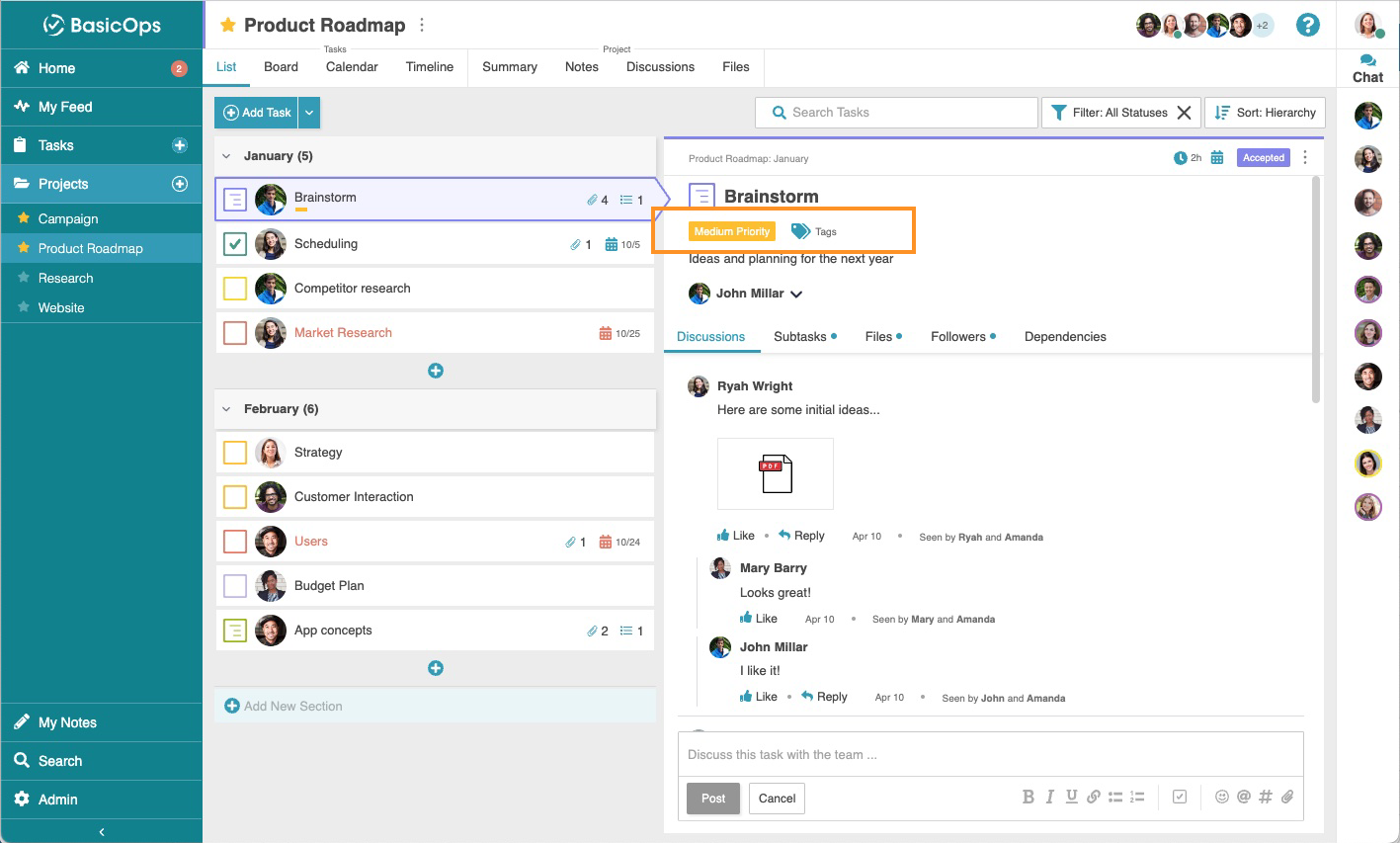Click the attachment paperclip in message editor

click(1287, 797)
